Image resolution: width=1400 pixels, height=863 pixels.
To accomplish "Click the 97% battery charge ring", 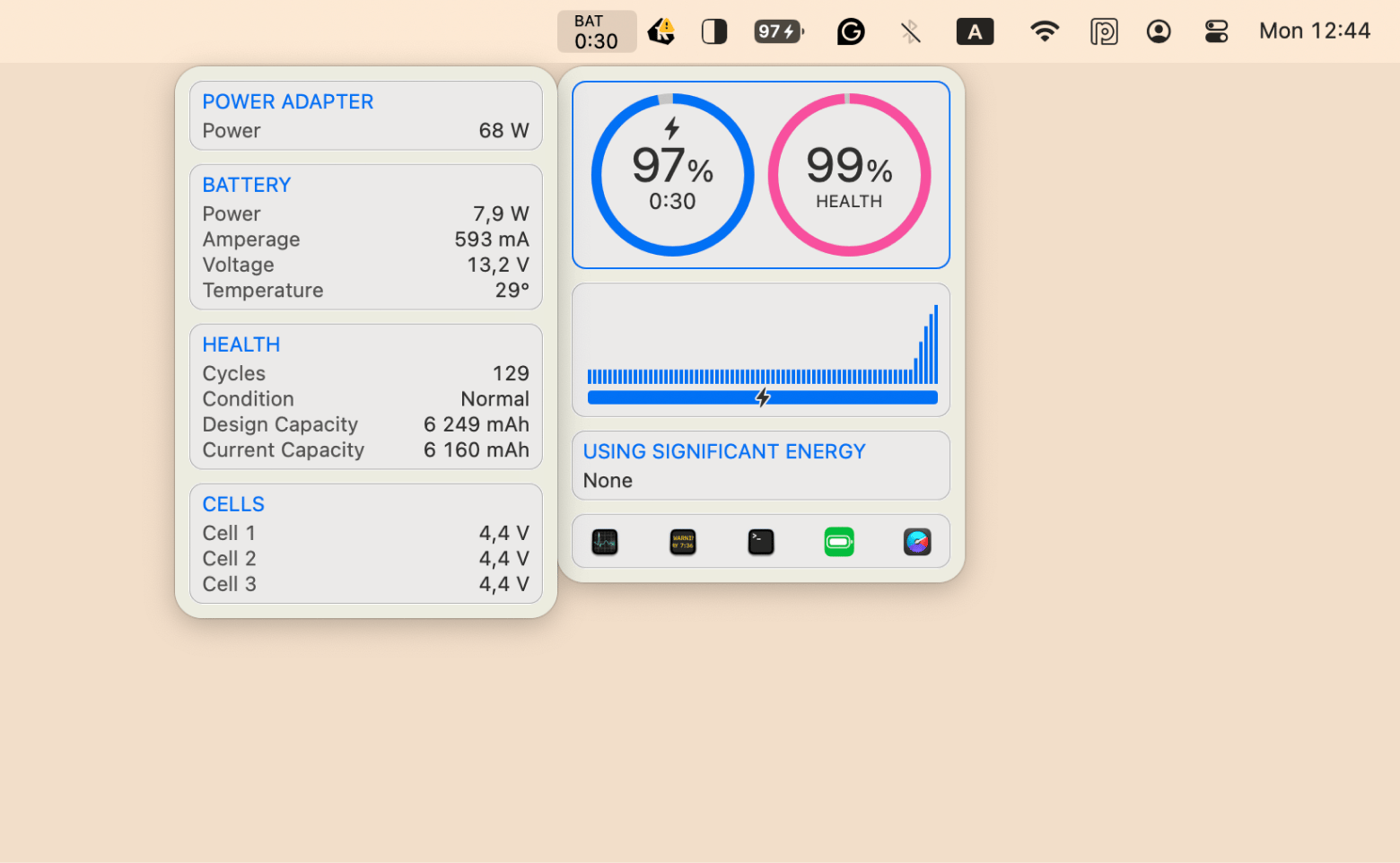I will 672,175.
